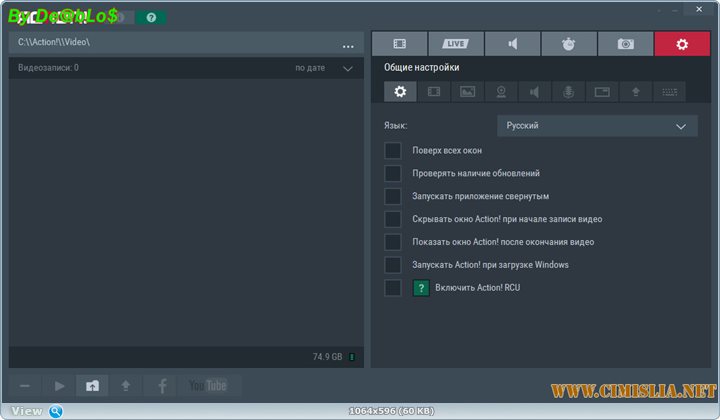Tick 'Запускать приложение свернутым' checkbox
This screenshot has height=420, width=720.
[x=393, y=196]
